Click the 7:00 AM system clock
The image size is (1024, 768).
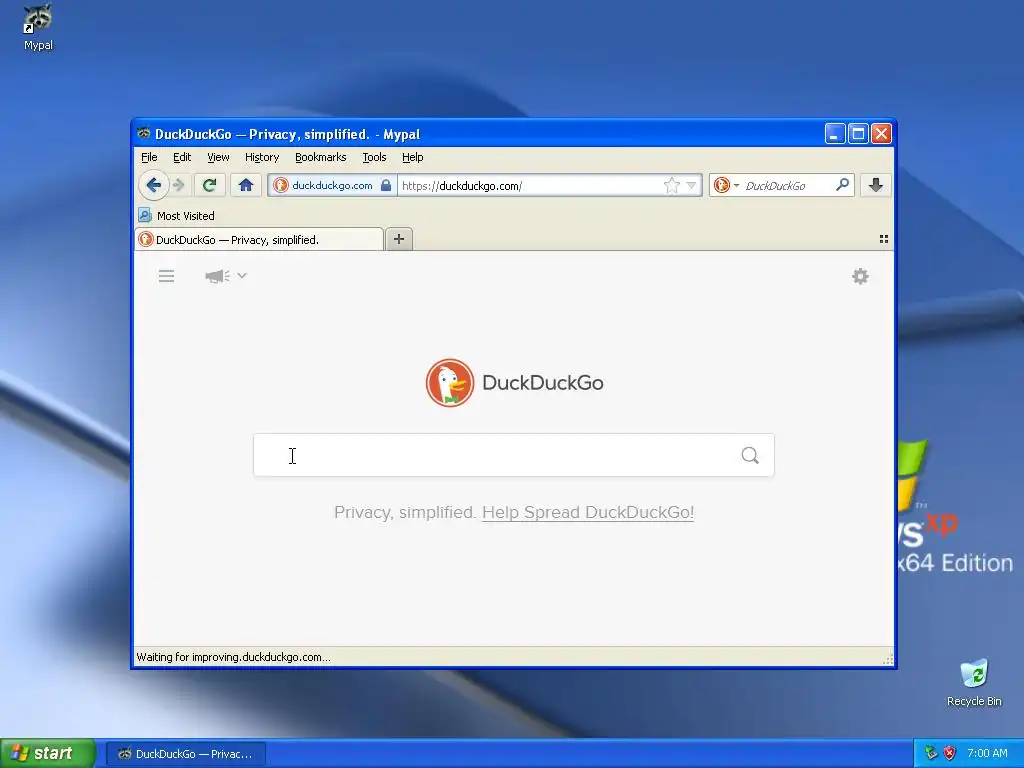987,754
